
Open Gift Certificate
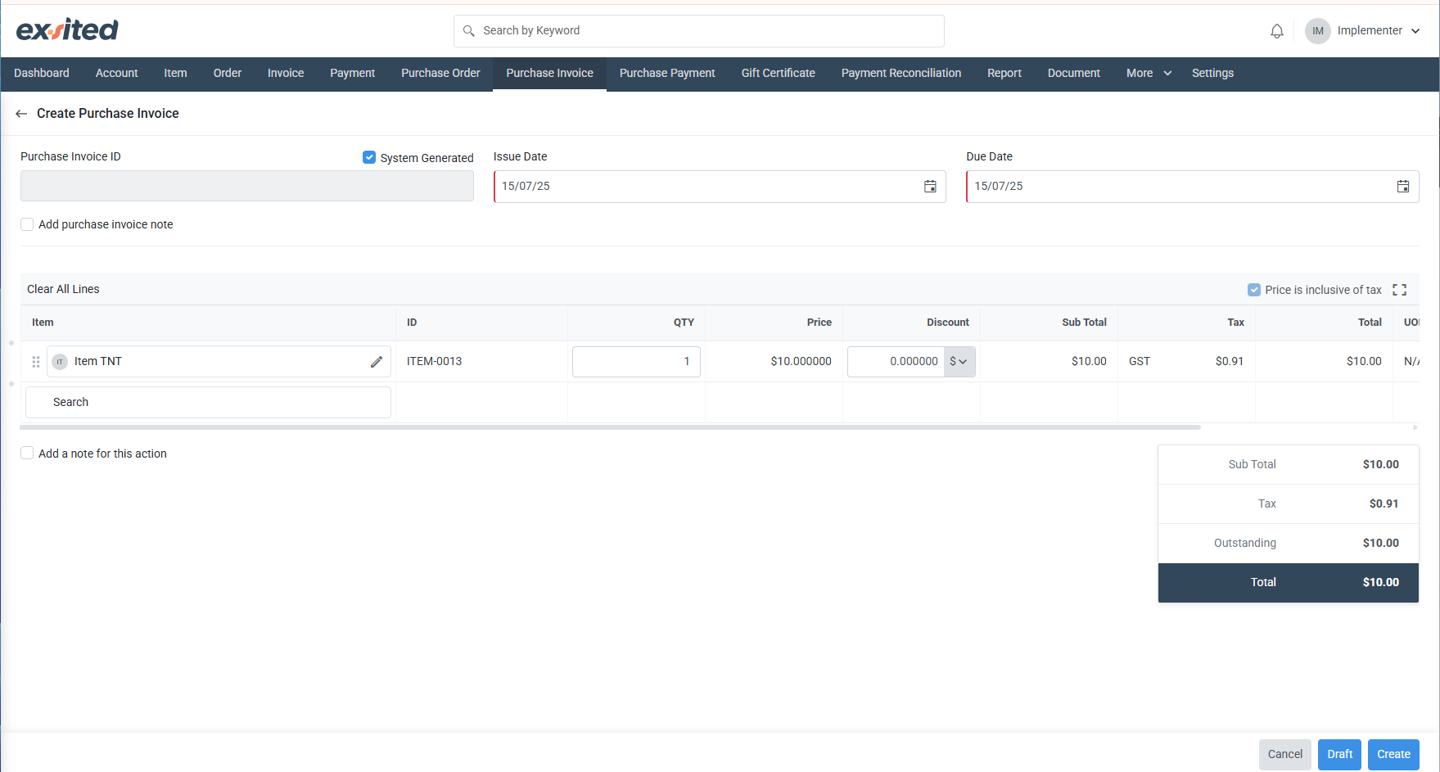pyautogui.click(x=778, y=73)
